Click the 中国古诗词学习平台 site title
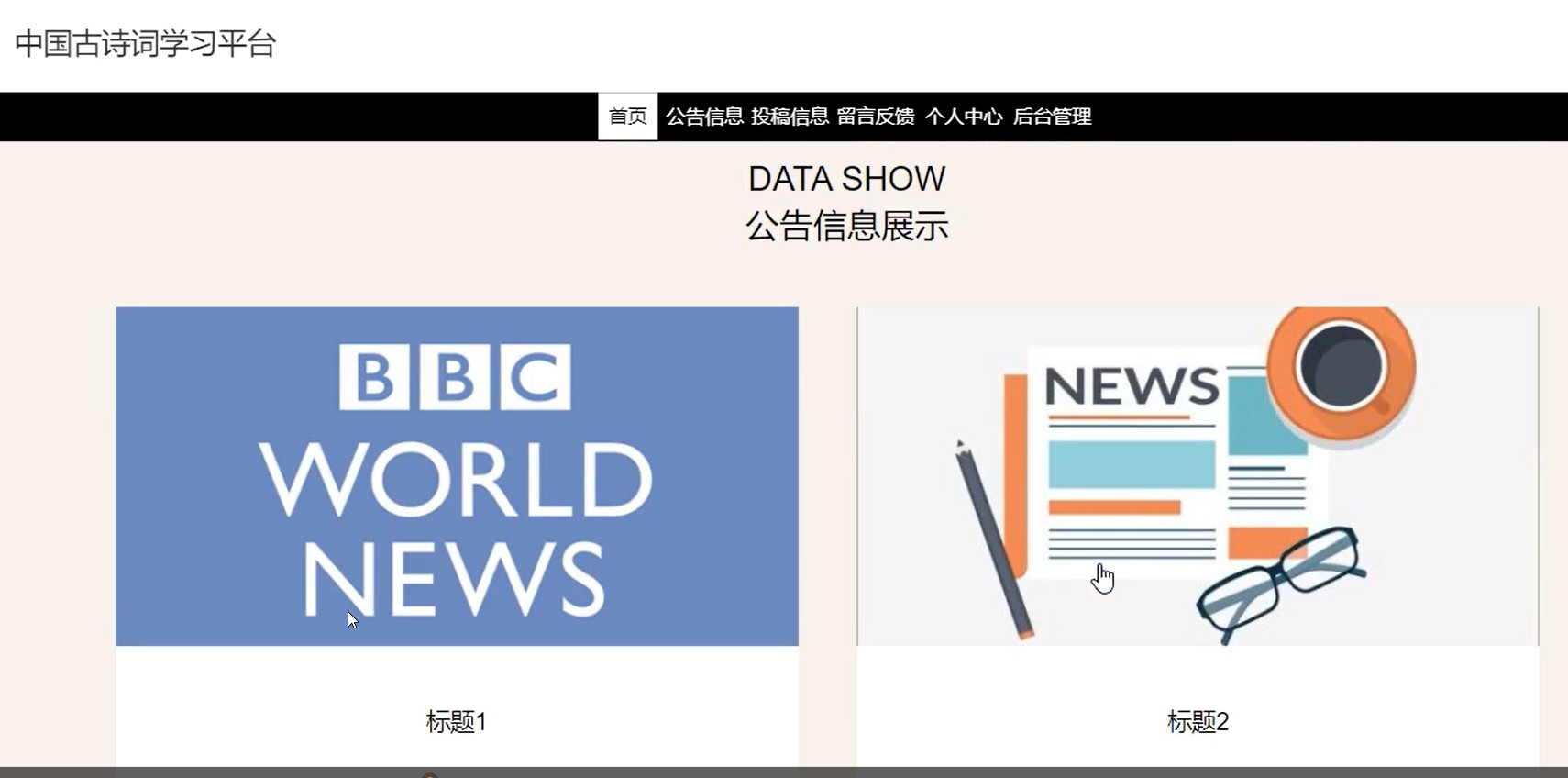This screenshot has height=778, width=1568. click(x=146, y=43)
